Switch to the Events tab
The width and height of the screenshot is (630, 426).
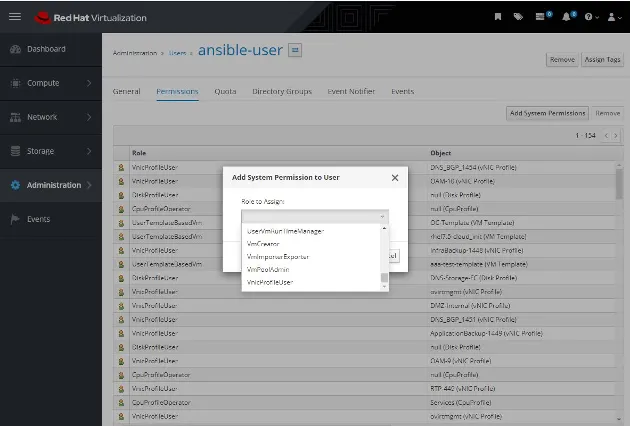403,91
